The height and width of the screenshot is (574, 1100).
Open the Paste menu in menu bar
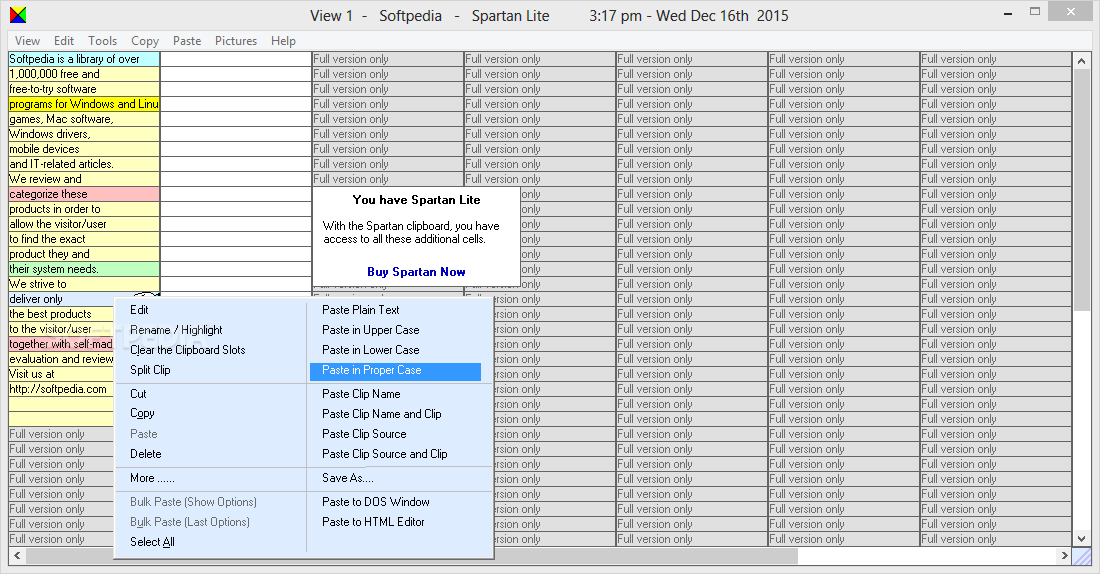pyautogui.click(x=187, y=41)
